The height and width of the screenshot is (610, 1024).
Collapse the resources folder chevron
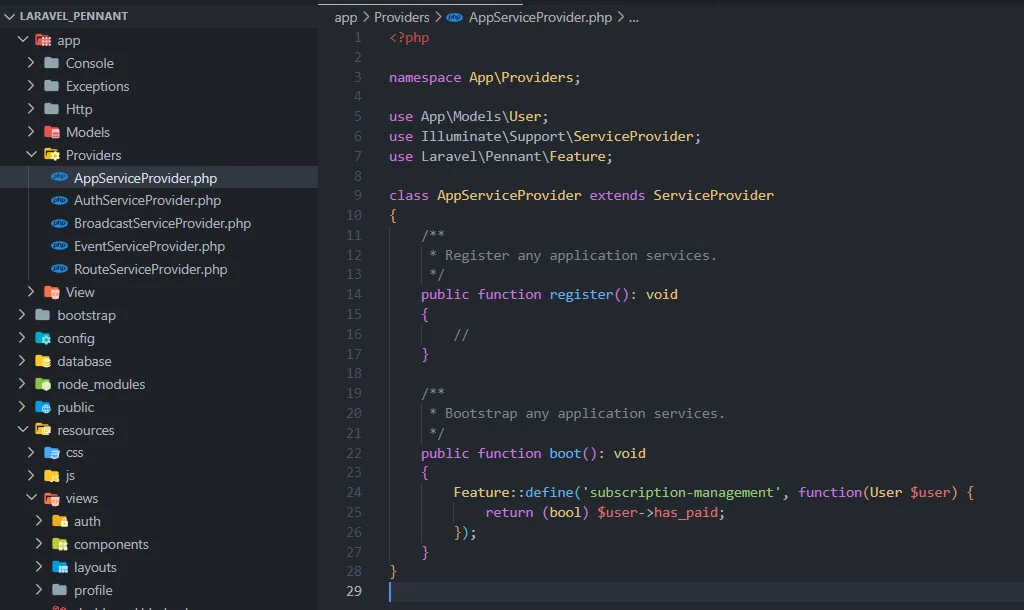click(23, 430)
